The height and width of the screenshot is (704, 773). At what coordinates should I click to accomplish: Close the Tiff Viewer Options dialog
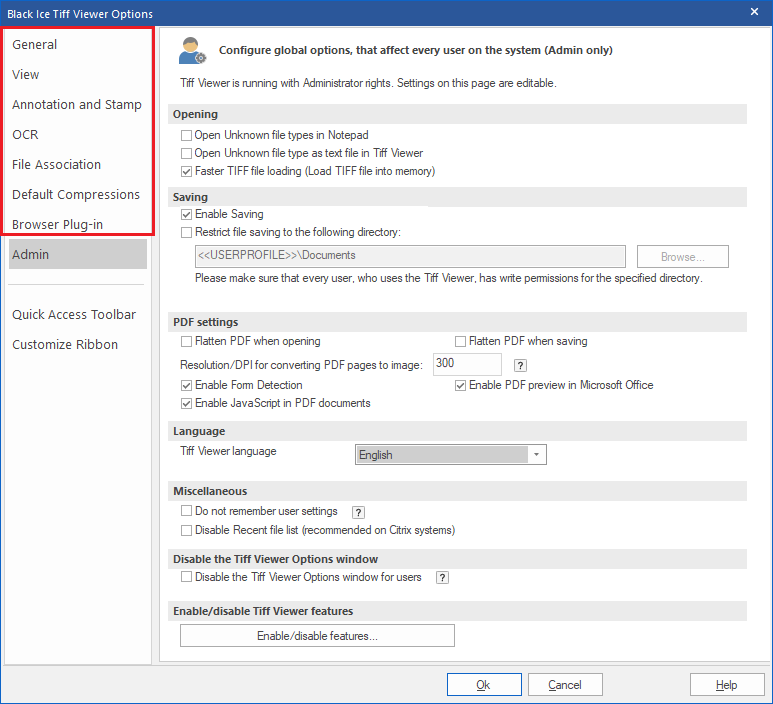[754, 12]
